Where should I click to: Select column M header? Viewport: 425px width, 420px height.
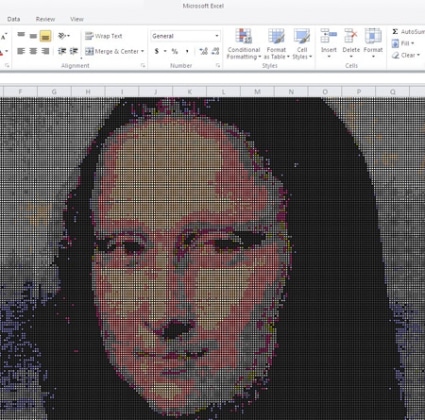(x=257, y=92)
